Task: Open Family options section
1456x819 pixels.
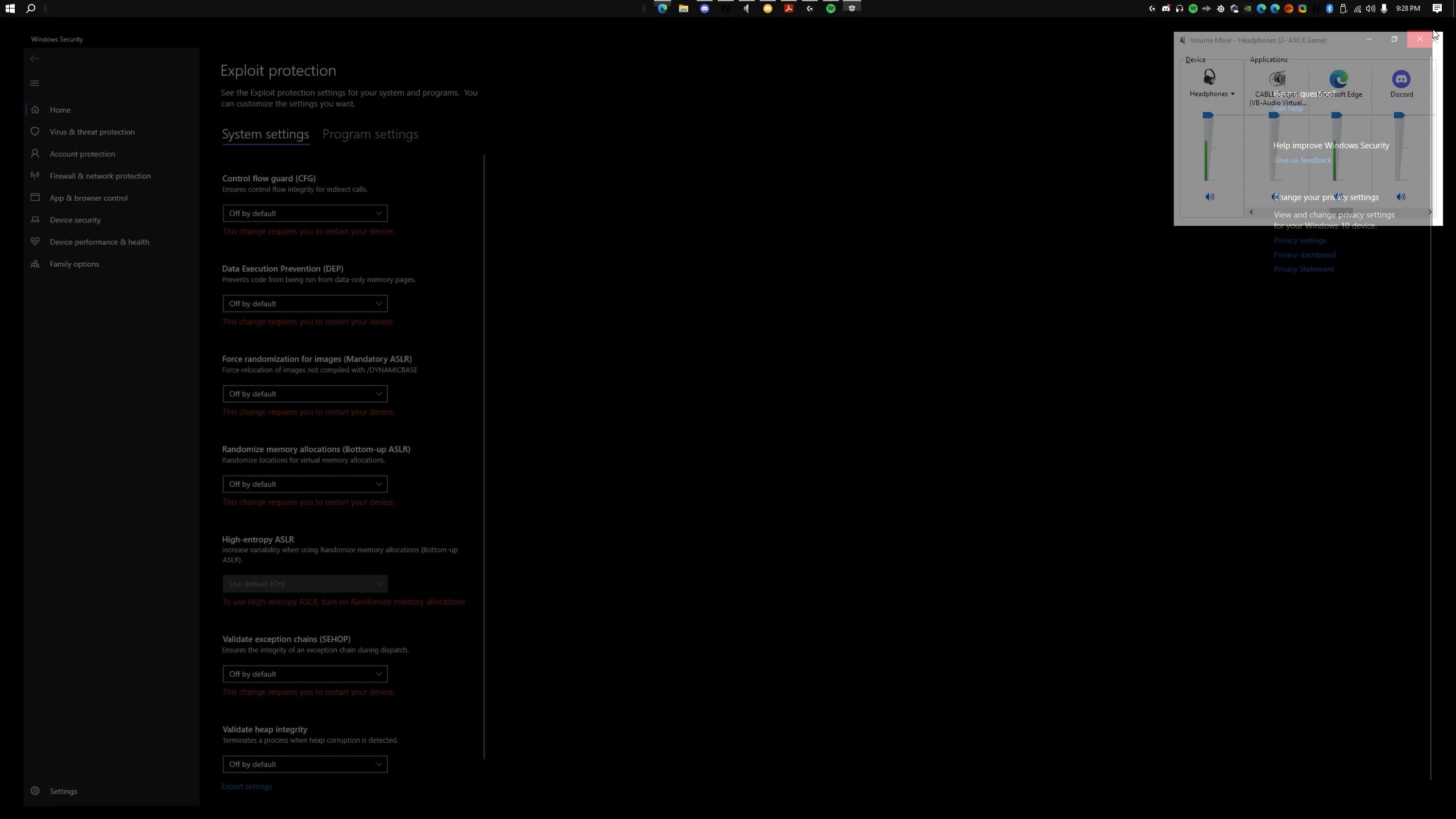Action: [x=75, y=263]
